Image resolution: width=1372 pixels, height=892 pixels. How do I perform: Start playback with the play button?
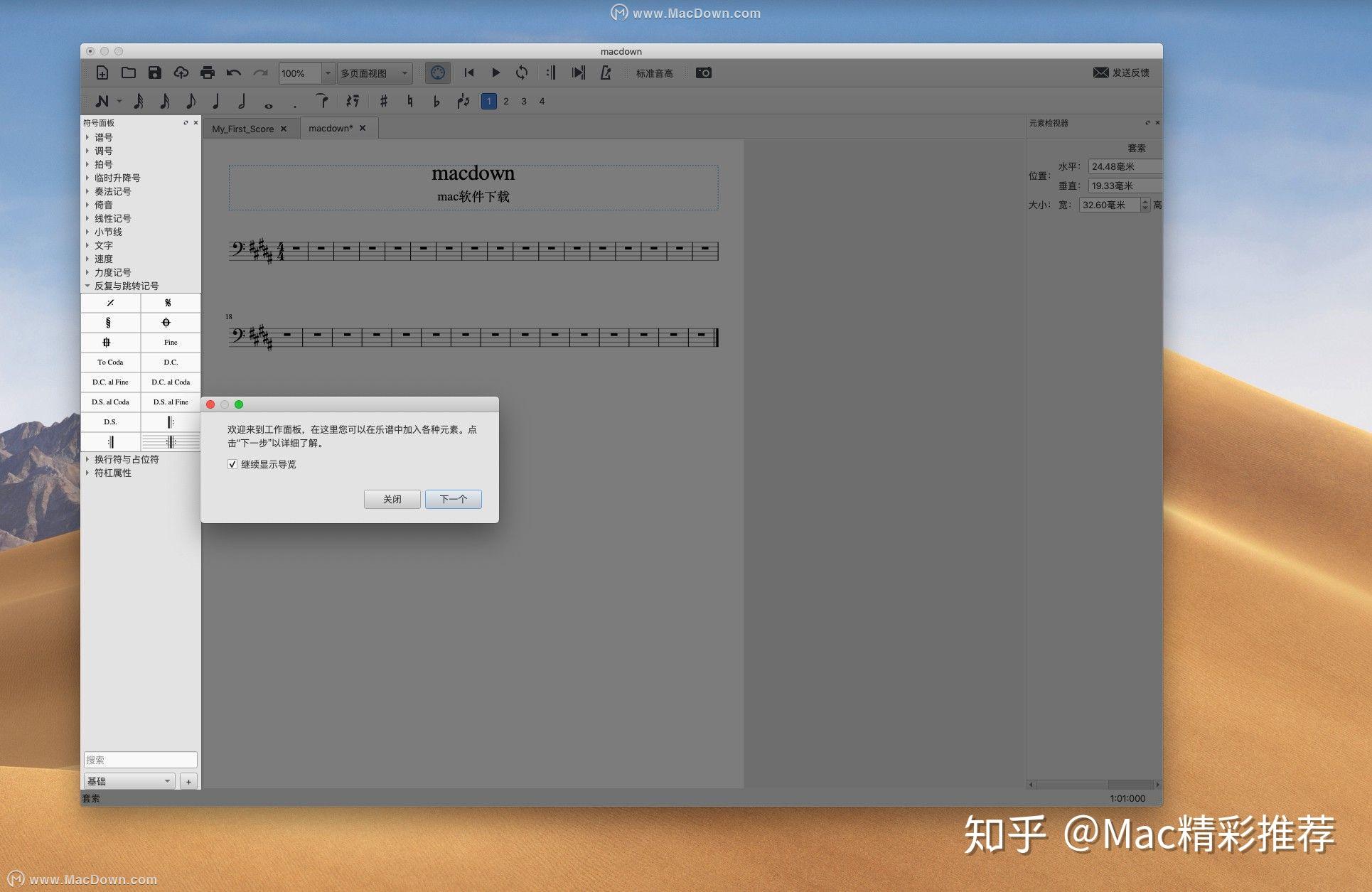[495, 72]
